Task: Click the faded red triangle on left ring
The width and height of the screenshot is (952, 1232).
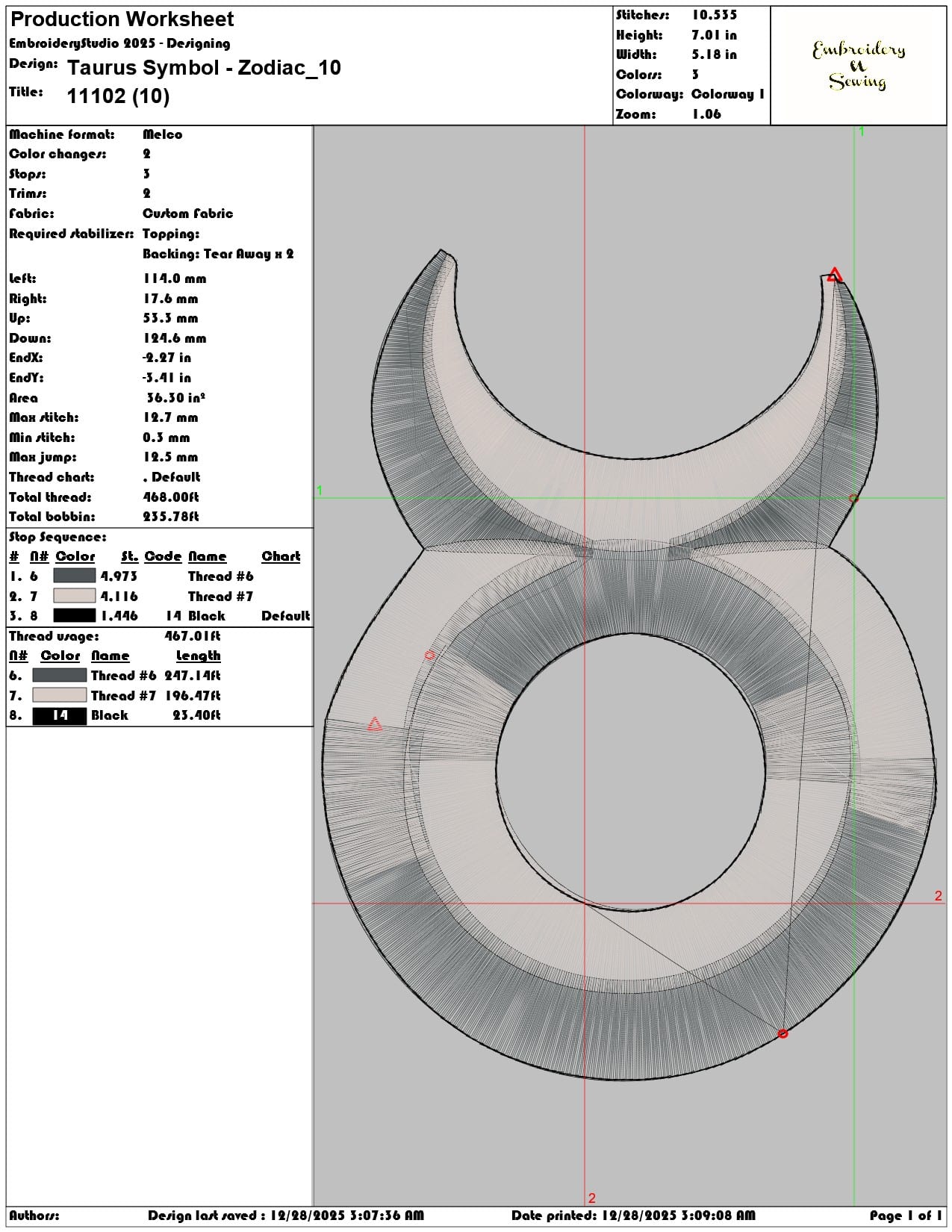Action: (375, 724)
